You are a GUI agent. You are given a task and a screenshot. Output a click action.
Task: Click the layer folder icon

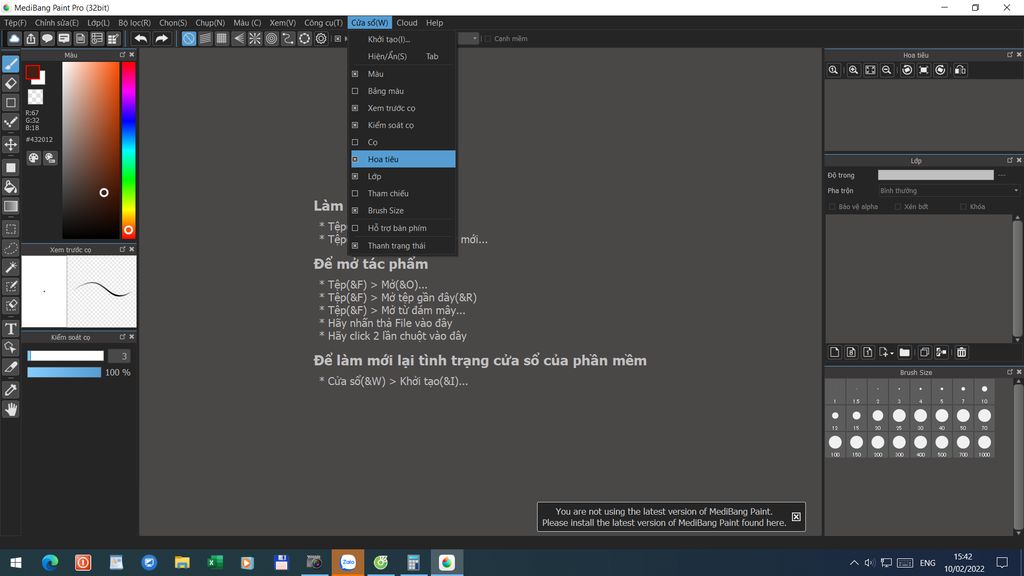[x=904, y=353]
